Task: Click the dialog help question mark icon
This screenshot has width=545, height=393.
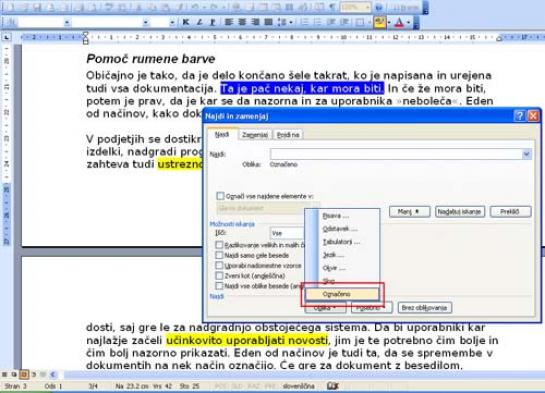Action: pos(519,116)
